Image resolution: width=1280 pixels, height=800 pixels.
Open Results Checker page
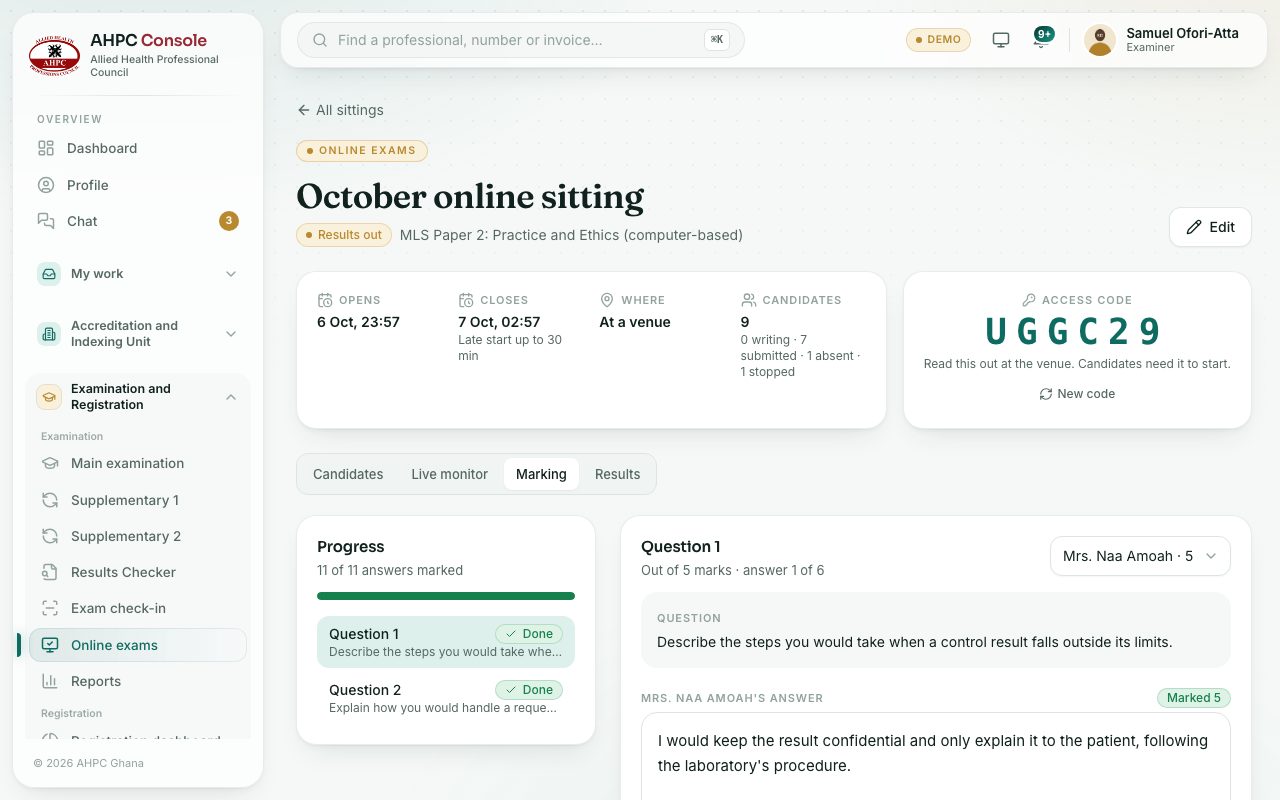click(x=138, y=572)
